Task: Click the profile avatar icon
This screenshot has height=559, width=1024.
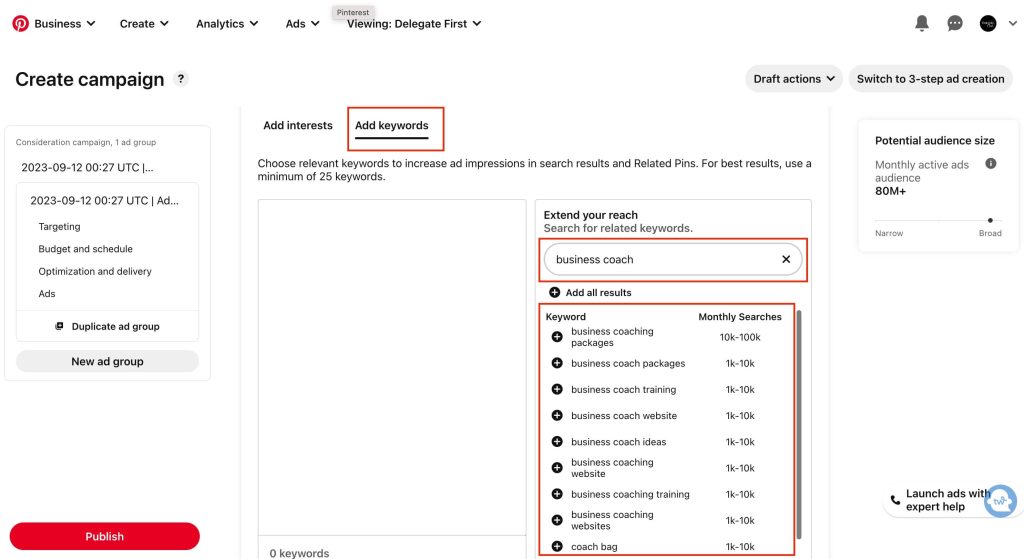Action: pos(988,24)
